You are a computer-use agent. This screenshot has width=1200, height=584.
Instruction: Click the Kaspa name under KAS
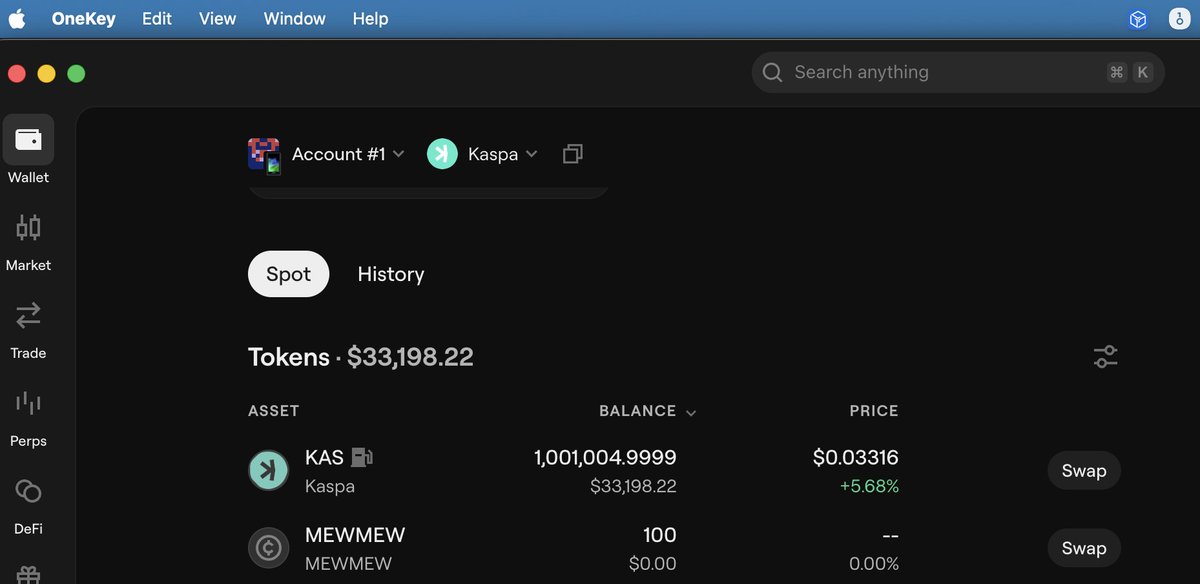(330, 487)
